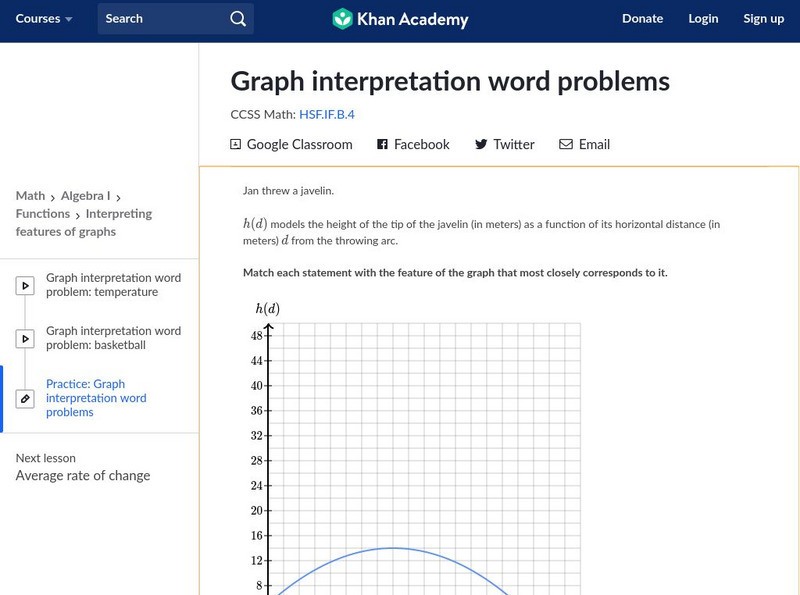Image resolution: width=800 pixels, height=595 pixels.
Task: Click the Khan Academy leaf logo
Action: (343, 19)
